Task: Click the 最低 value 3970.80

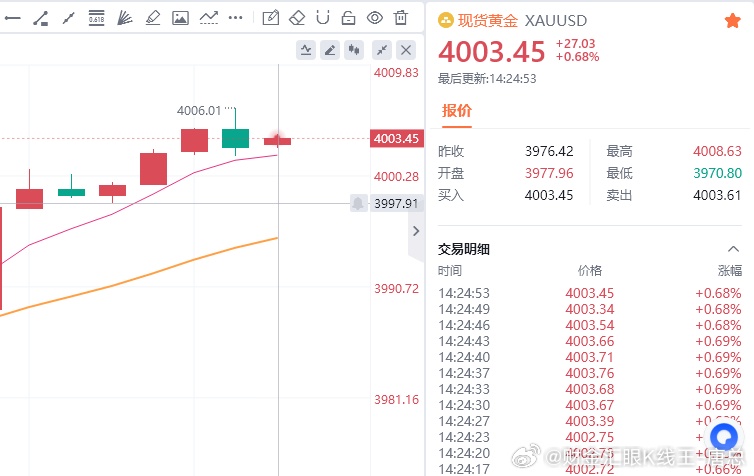Action: pos(717,173)
